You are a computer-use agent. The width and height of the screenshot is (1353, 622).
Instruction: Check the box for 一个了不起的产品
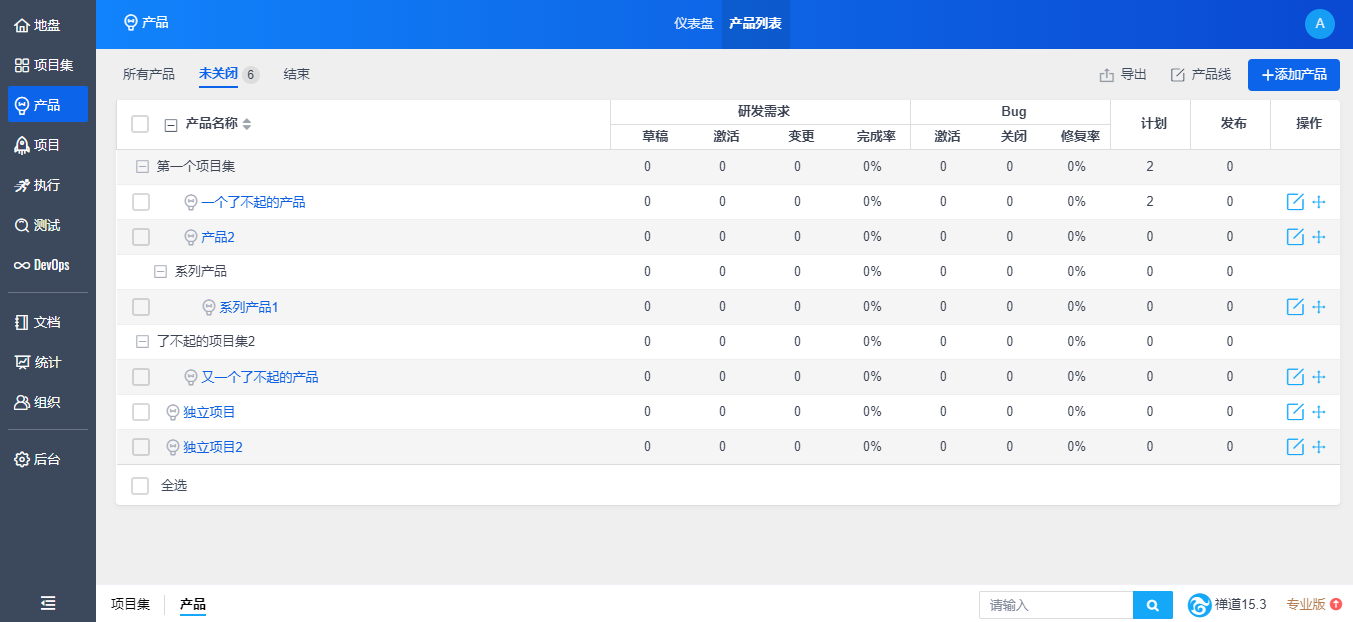point(141,202)
